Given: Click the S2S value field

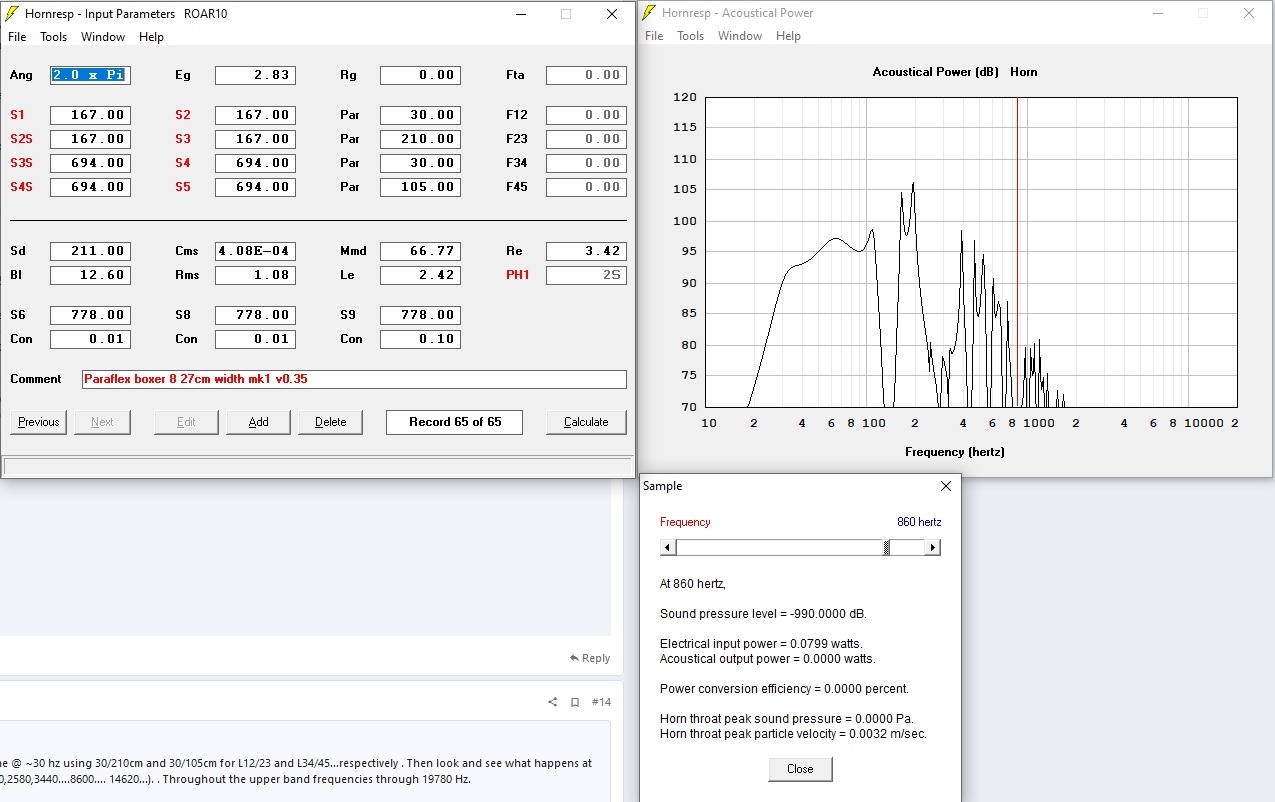Looking at the screenshot, I should point(90,139).
